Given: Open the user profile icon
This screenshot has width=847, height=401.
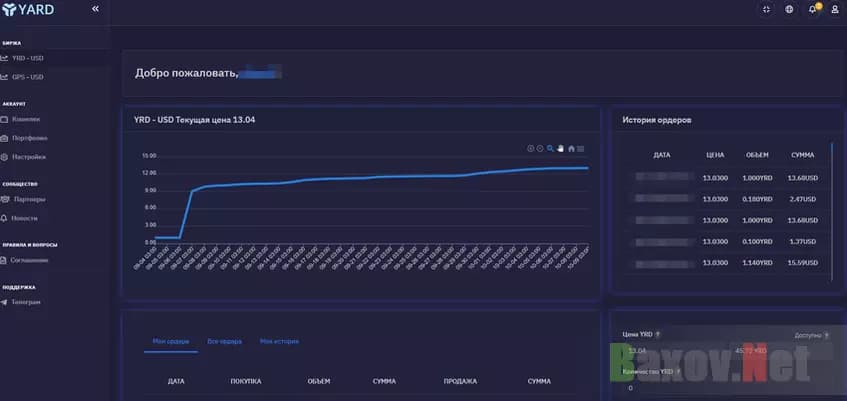Looking at the screenshot, I should click(x=835, y=9).
